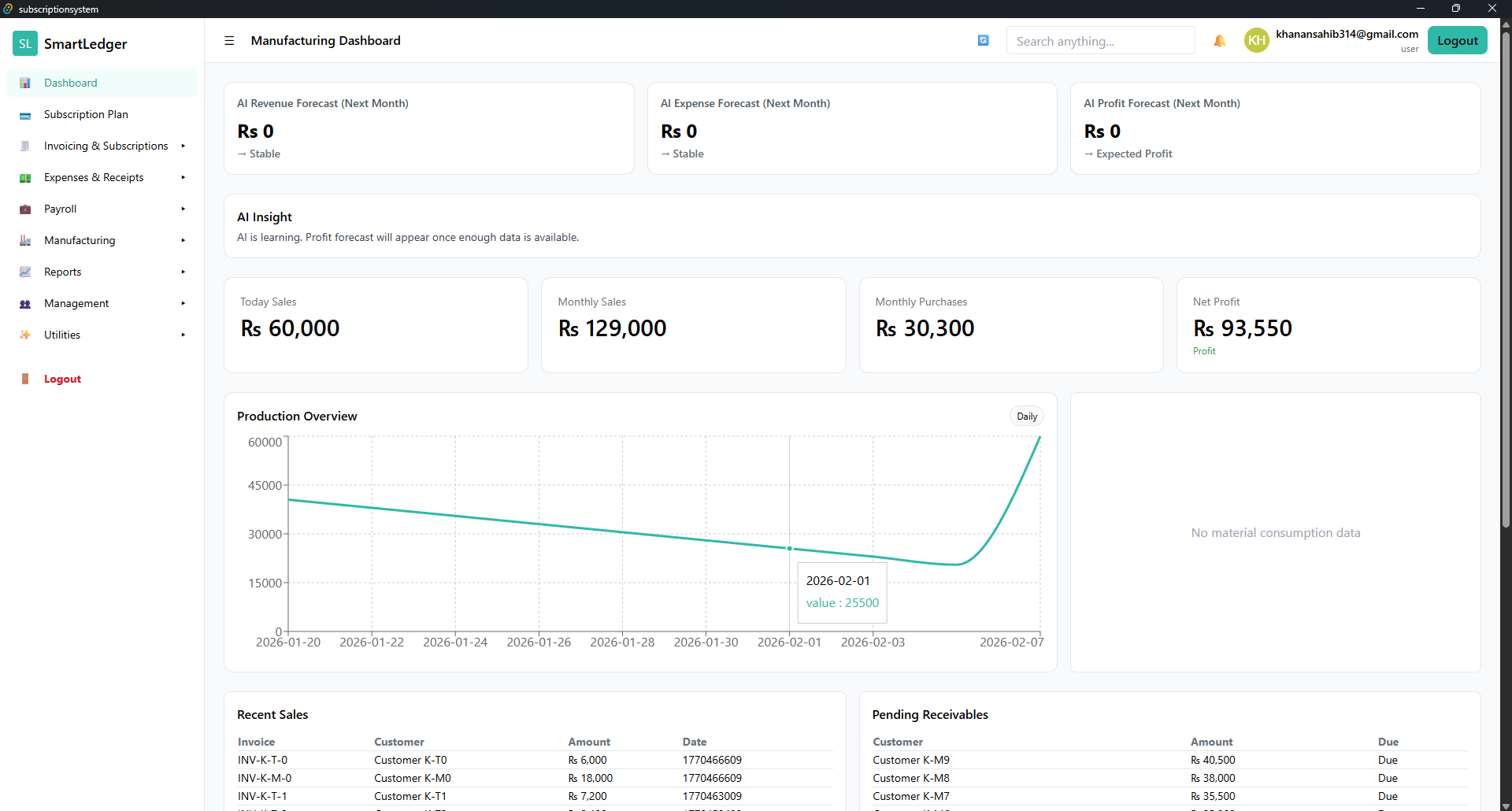Image resolution: width=1512 pixels, height=811 pixels.
Task: Expand the Manufacturing submenu arrow
Action: 183,240
